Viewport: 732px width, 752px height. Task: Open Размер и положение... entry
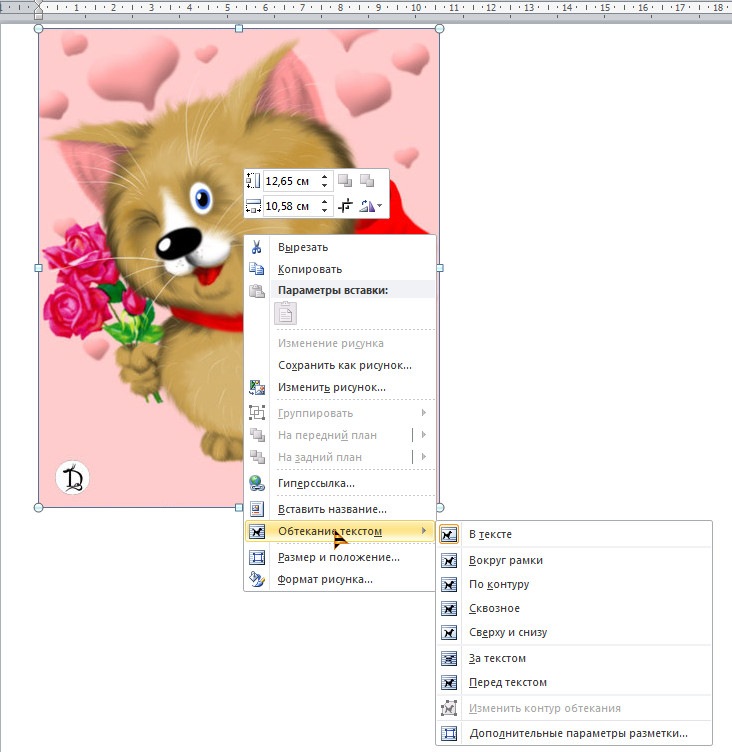click(340, 557)
